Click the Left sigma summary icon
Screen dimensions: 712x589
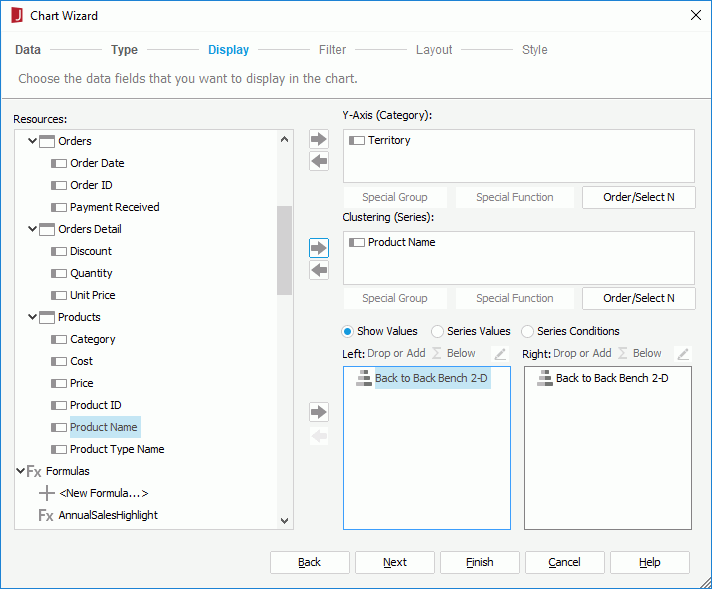coord(436,353)
